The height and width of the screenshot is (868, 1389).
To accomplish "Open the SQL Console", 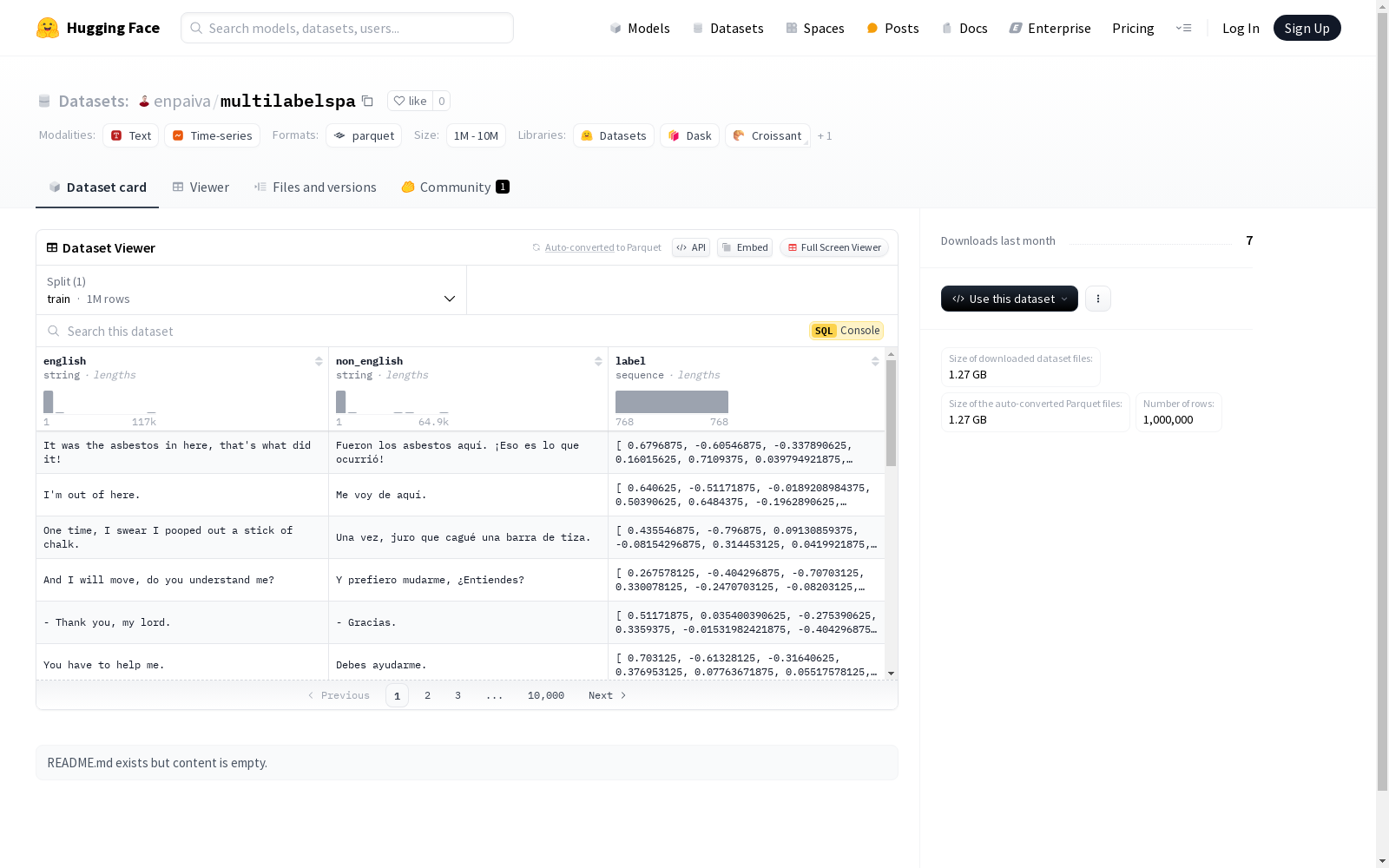I will (x=846, y=331).
